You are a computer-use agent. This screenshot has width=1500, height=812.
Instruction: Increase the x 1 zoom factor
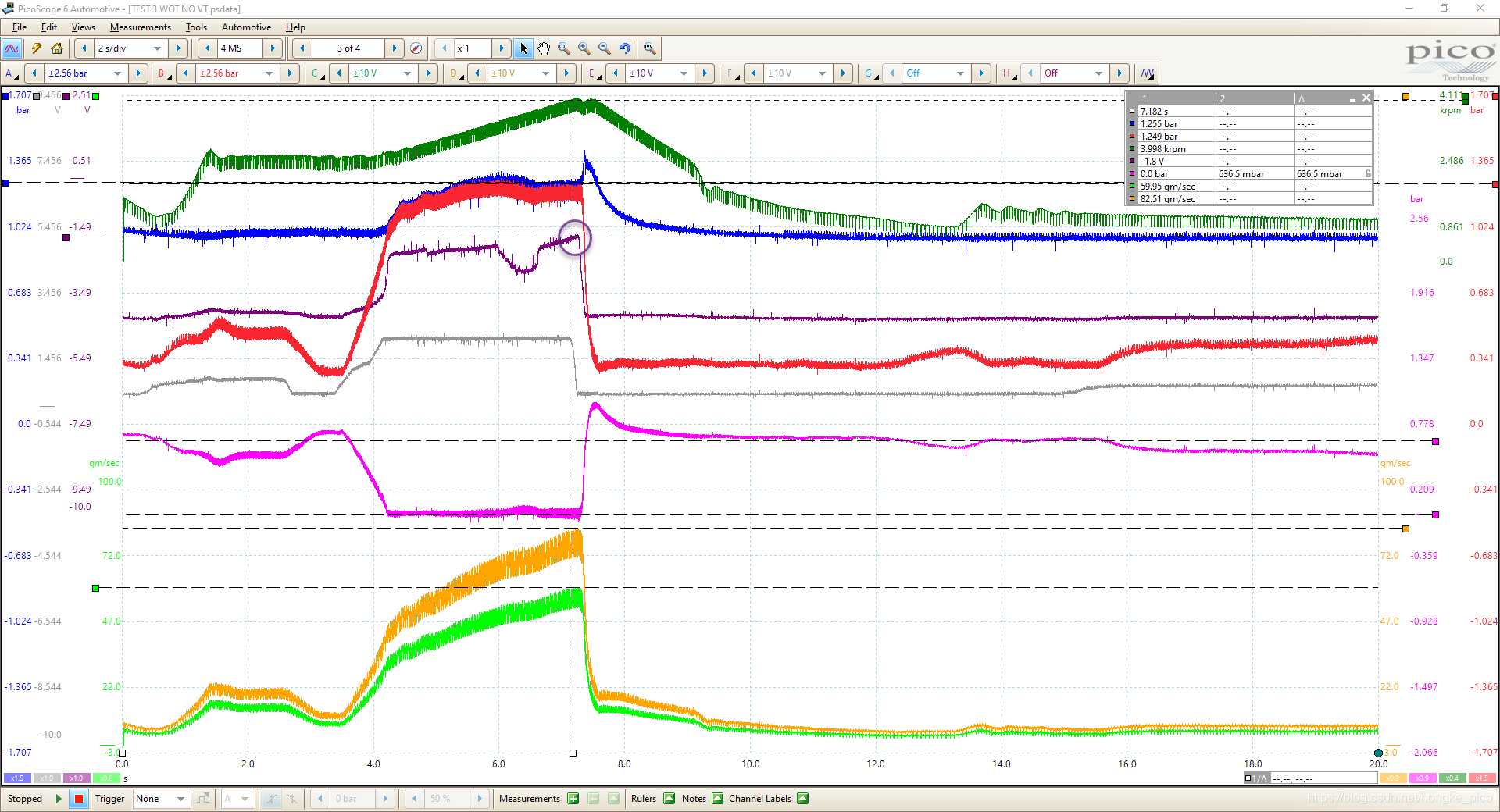click(x=502, y=48)
